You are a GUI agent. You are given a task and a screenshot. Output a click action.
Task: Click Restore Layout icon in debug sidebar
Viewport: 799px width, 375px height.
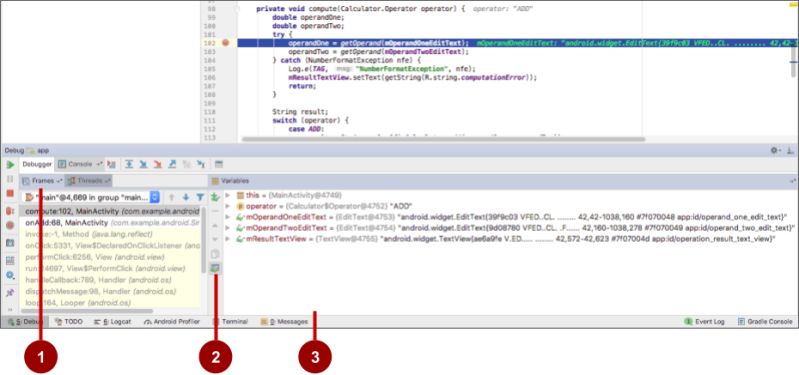(10, 260)
